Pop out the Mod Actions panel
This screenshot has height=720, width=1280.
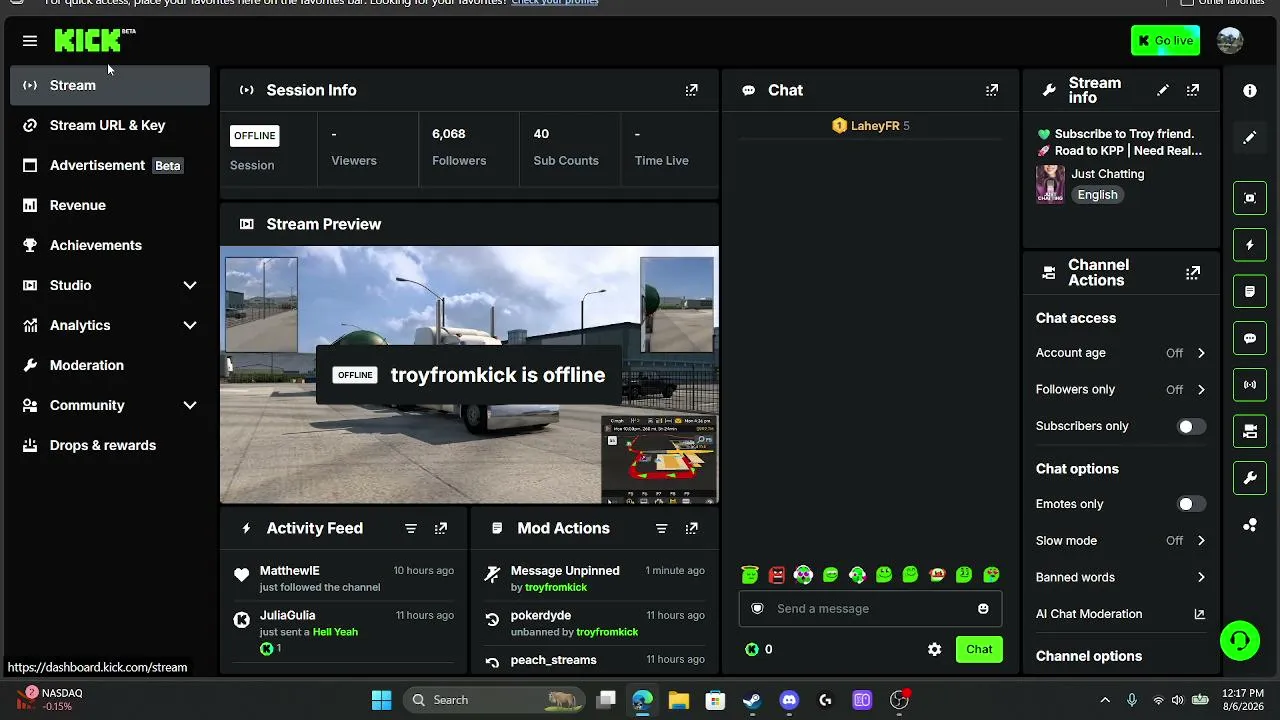click(691, 528)
